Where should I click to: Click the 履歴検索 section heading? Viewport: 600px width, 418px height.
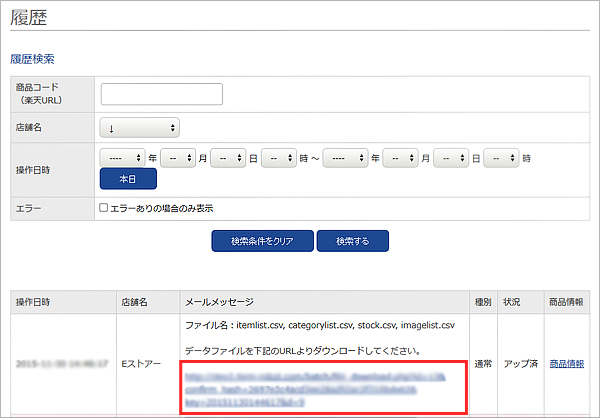pyautogui.click(x=32, y=59)
